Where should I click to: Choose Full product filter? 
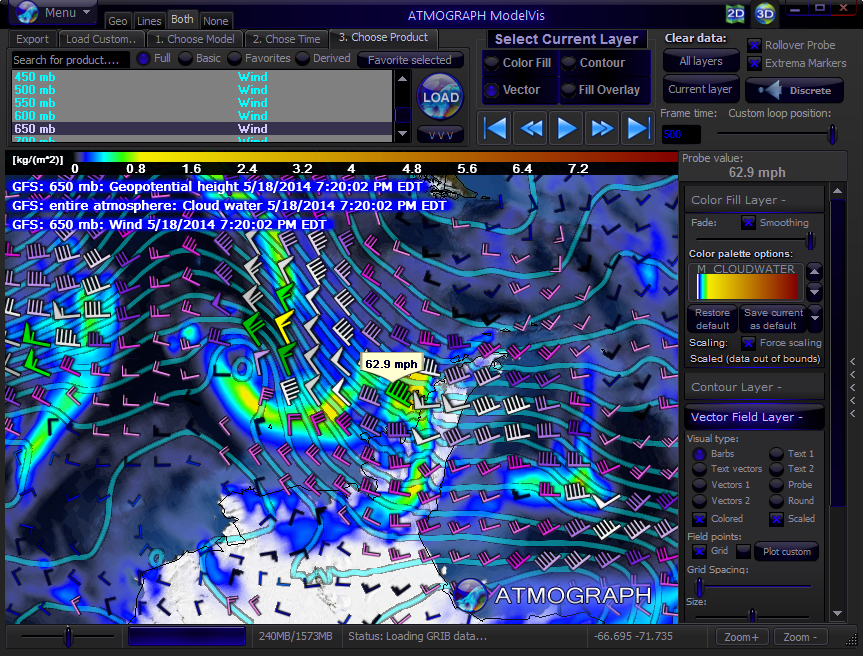[x=143, y=58]
